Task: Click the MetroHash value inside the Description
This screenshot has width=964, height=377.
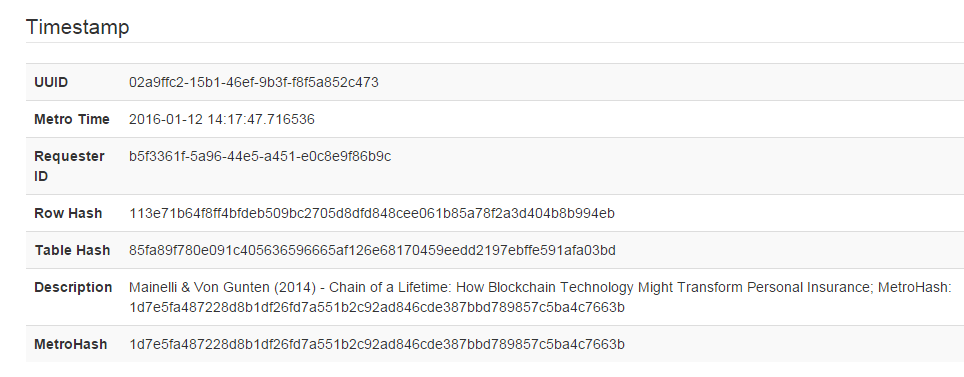Action: point(377,308)
